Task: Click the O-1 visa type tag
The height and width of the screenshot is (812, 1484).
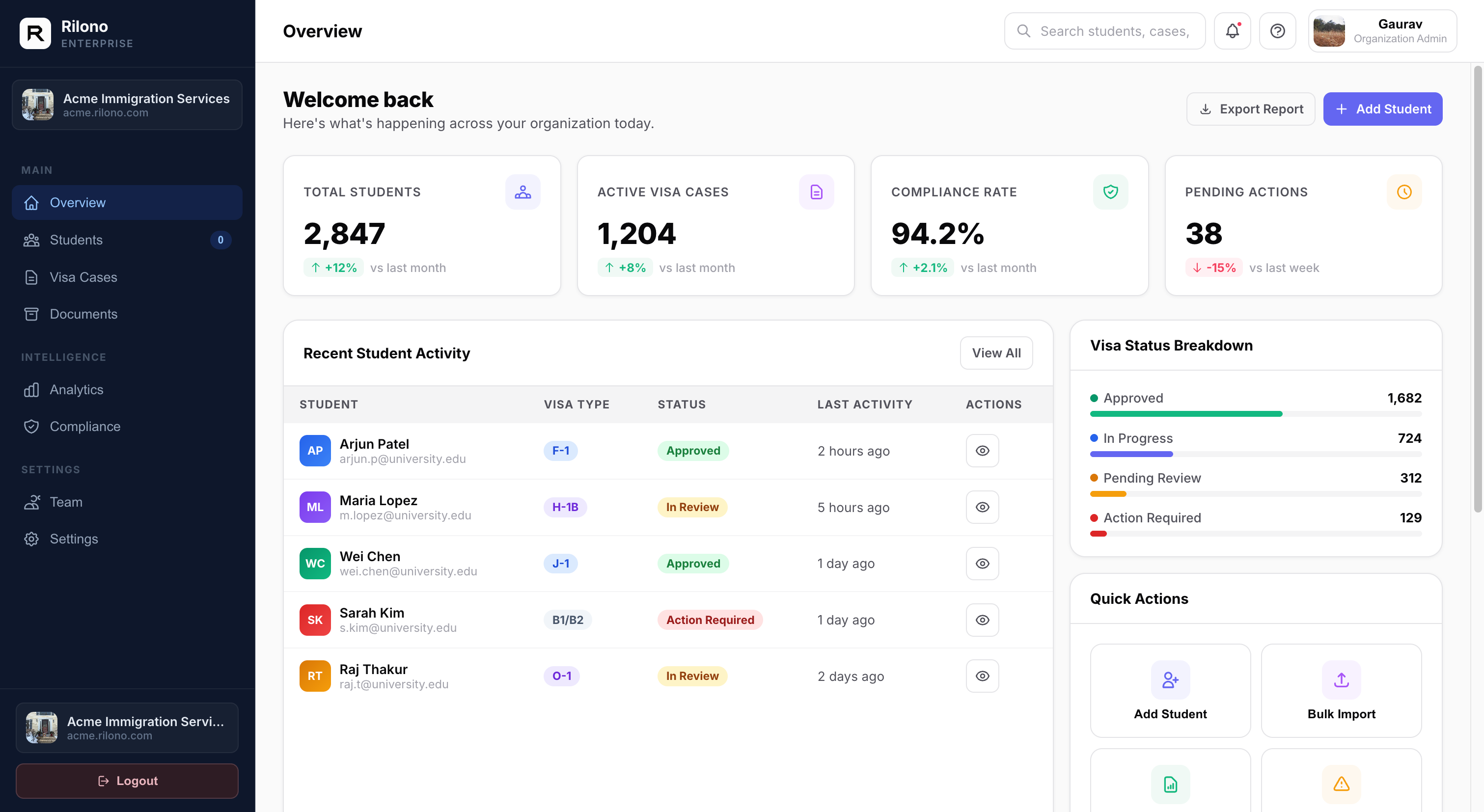Action: click(x=562, y=676)
